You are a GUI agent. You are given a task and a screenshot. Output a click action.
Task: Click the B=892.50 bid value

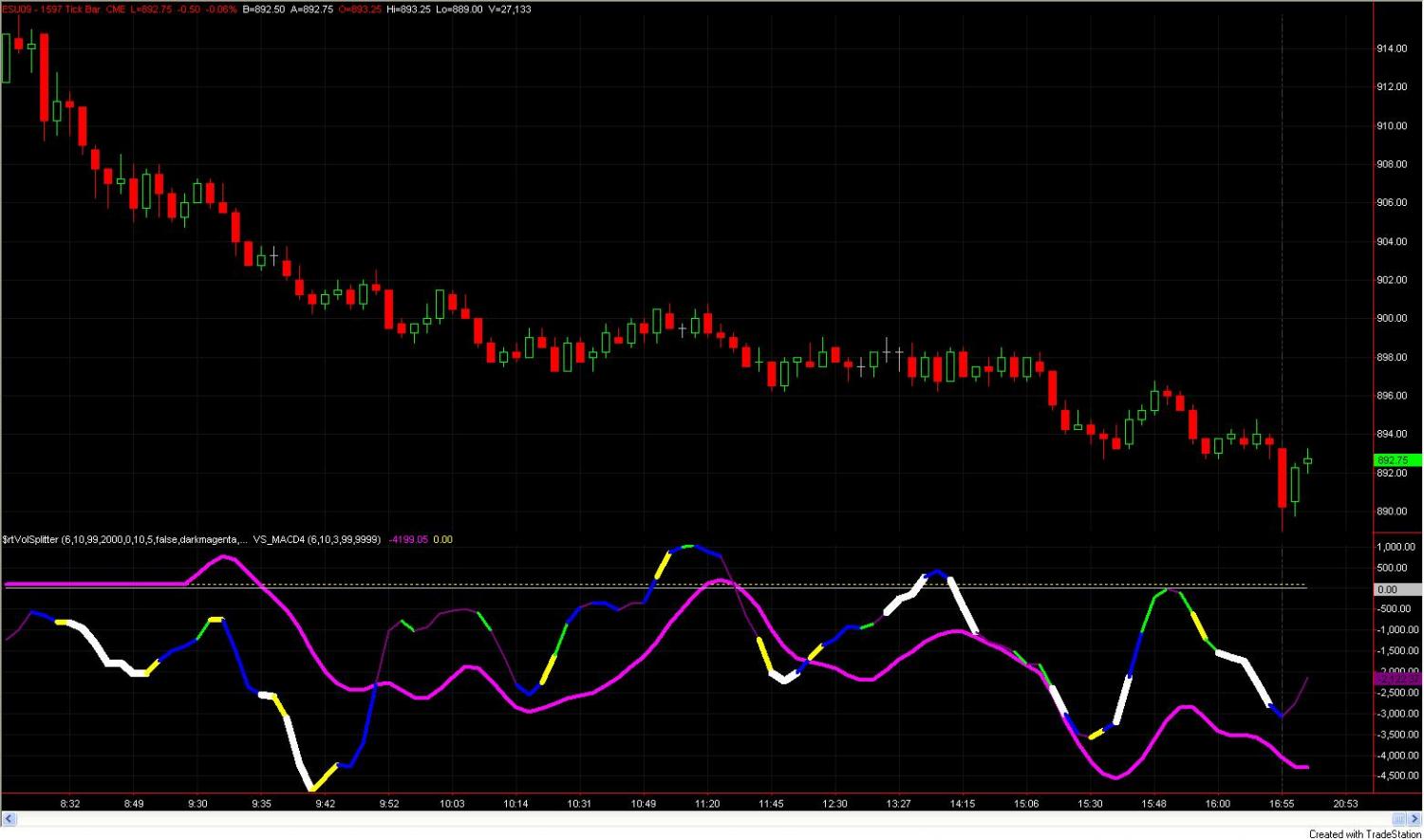click(264, 9)
